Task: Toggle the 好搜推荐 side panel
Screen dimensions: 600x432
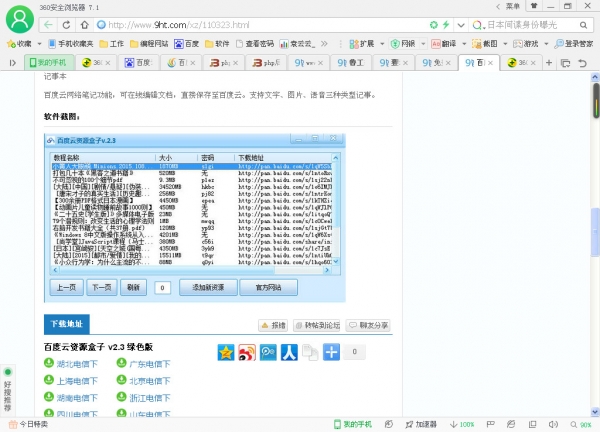Action: click(8, 390)
